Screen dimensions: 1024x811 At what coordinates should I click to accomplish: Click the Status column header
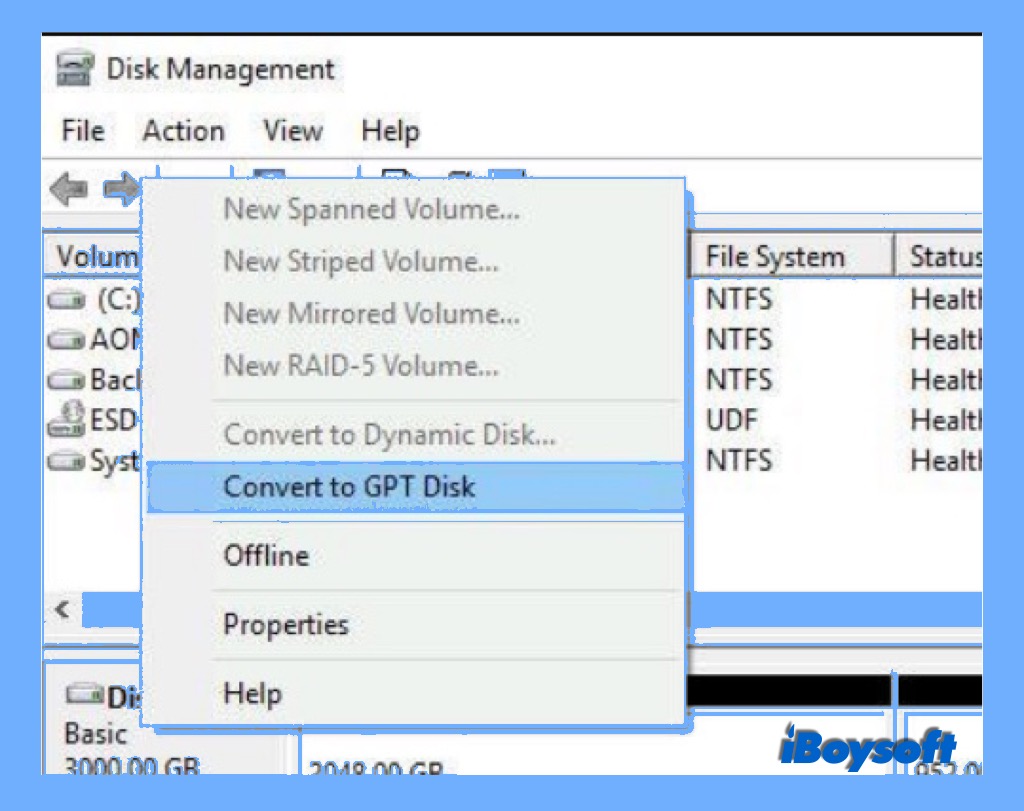[944, 257]
